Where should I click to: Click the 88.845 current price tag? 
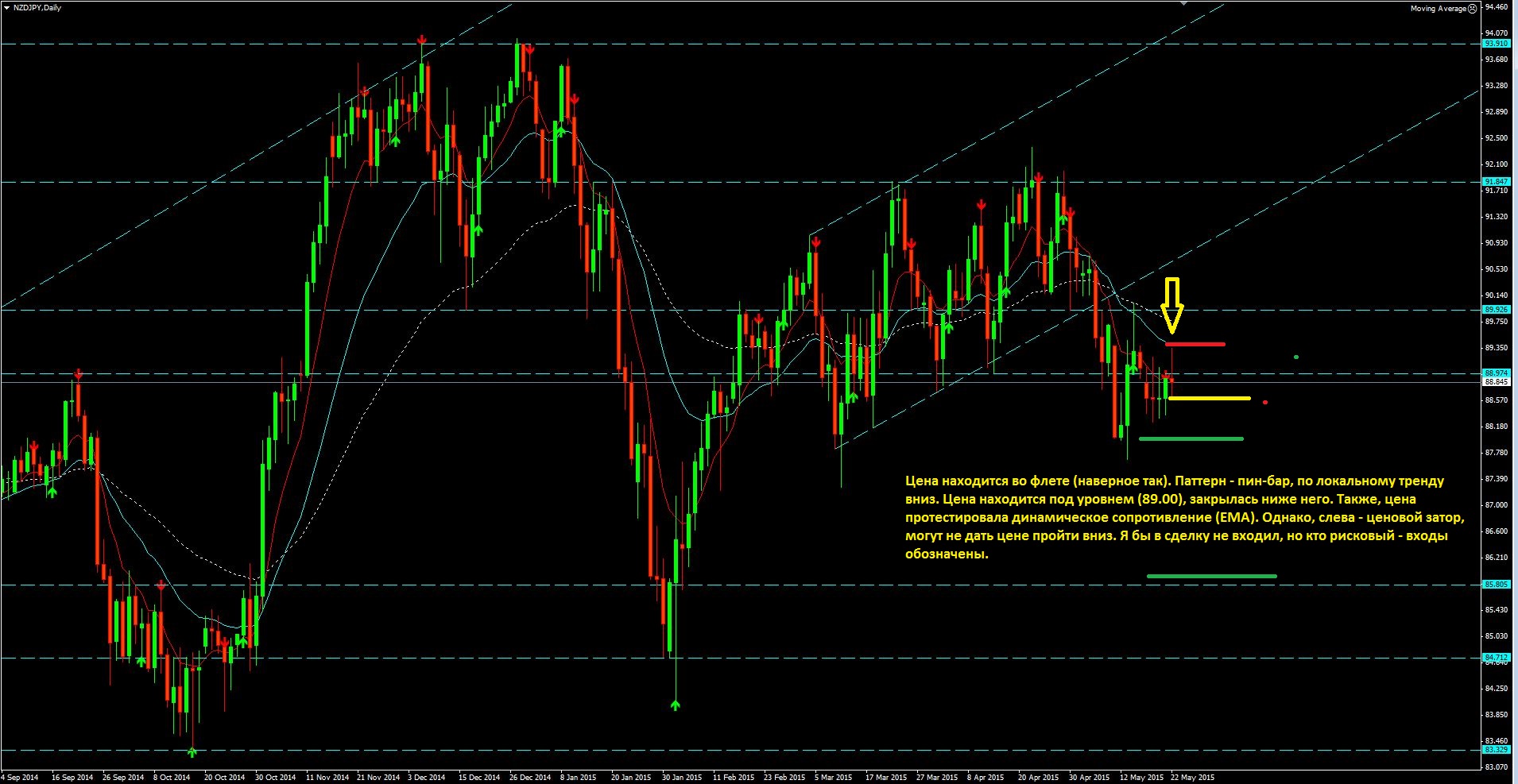tap(1496, 382)
